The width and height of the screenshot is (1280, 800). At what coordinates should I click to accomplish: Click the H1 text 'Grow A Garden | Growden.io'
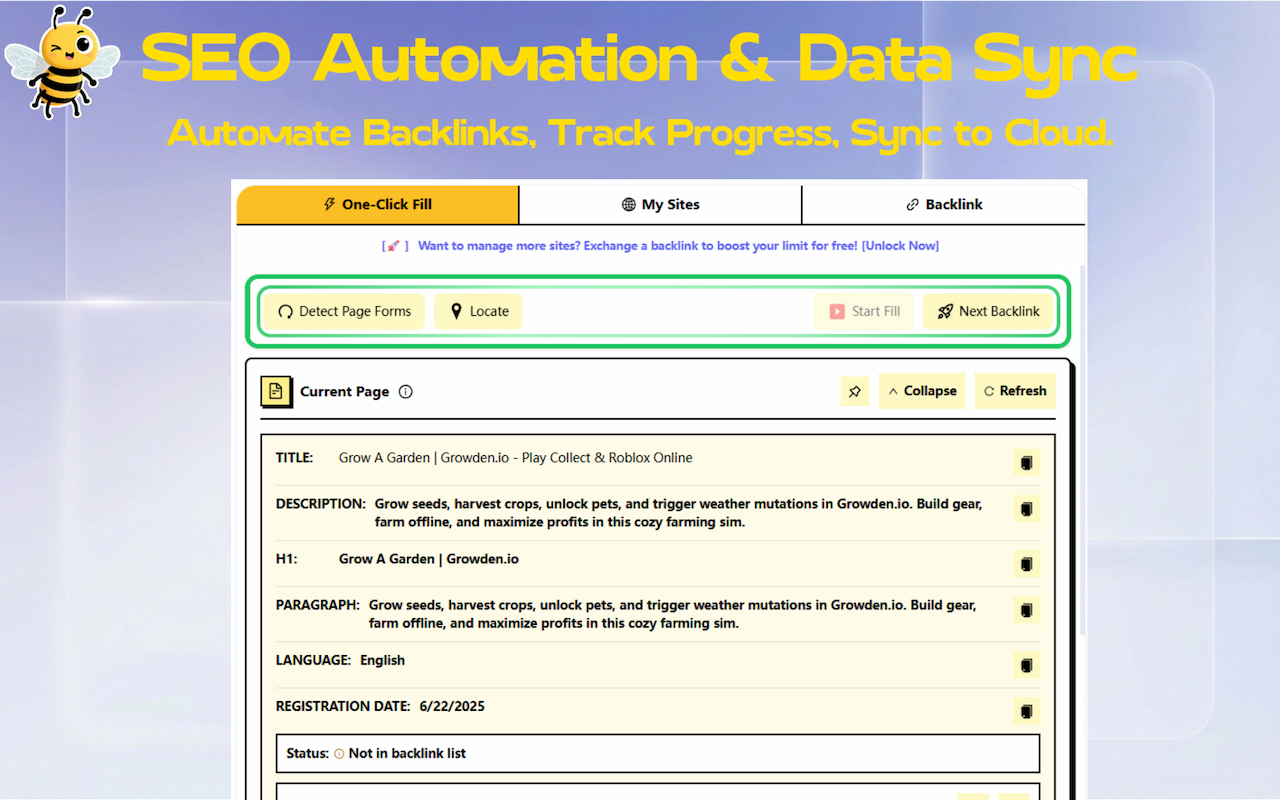point(429,559)
